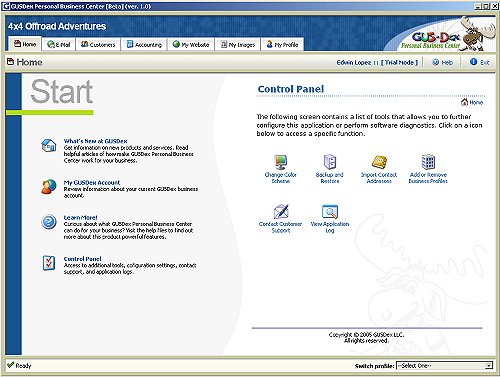Viewport: 500px width, 377px height.
Task: Click the small house icon beside Home link
Action: [464, 102]
